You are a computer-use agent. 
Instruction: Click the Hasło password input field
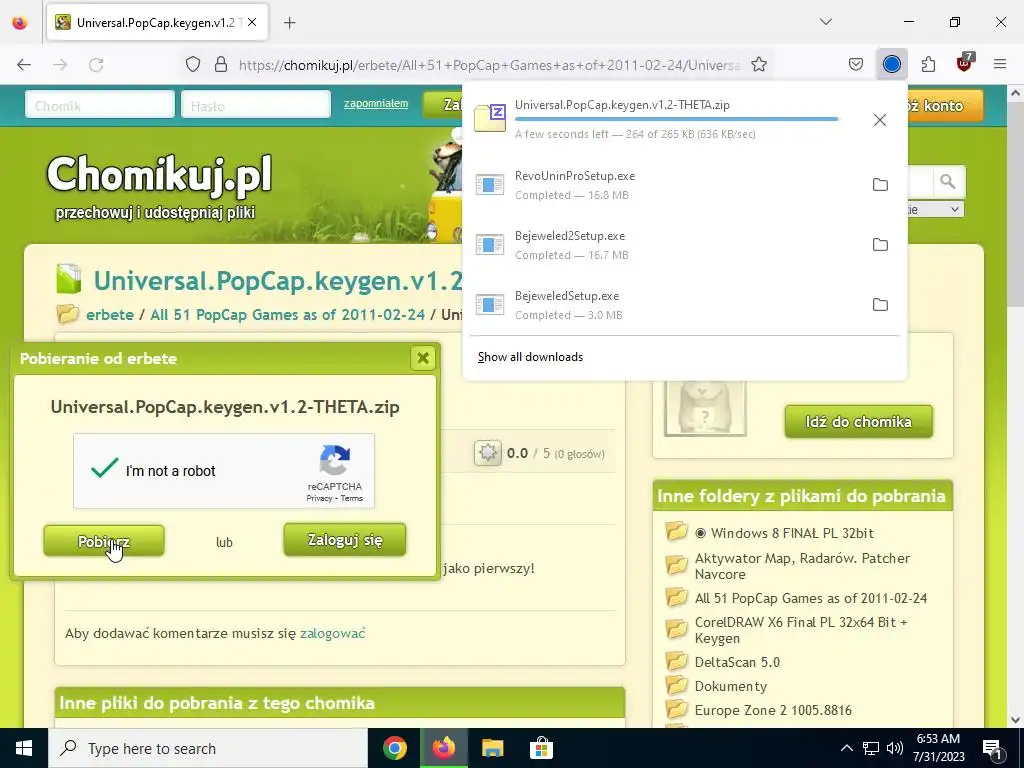point(256,105)
